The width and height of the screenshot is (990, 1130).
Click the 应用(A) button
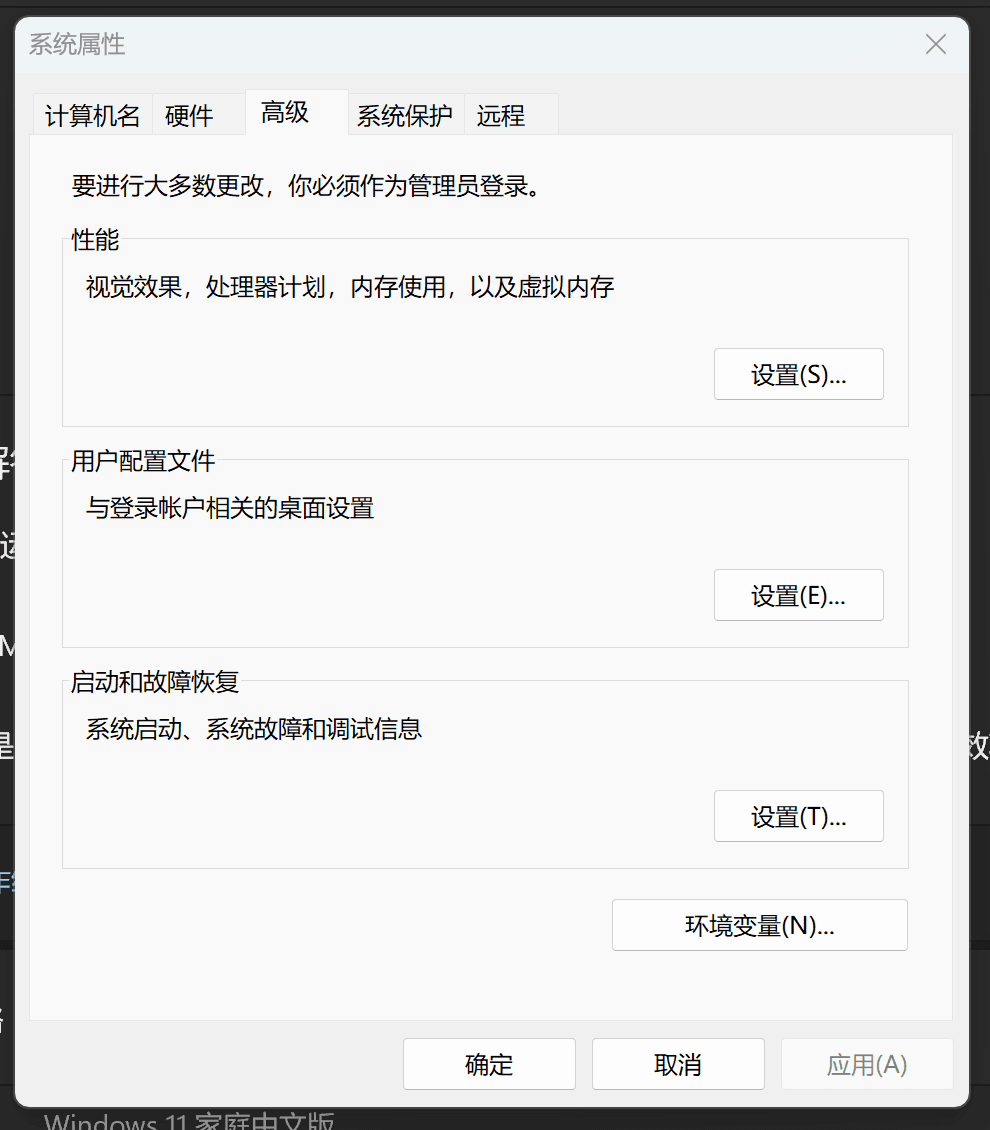pos(866,1064)
